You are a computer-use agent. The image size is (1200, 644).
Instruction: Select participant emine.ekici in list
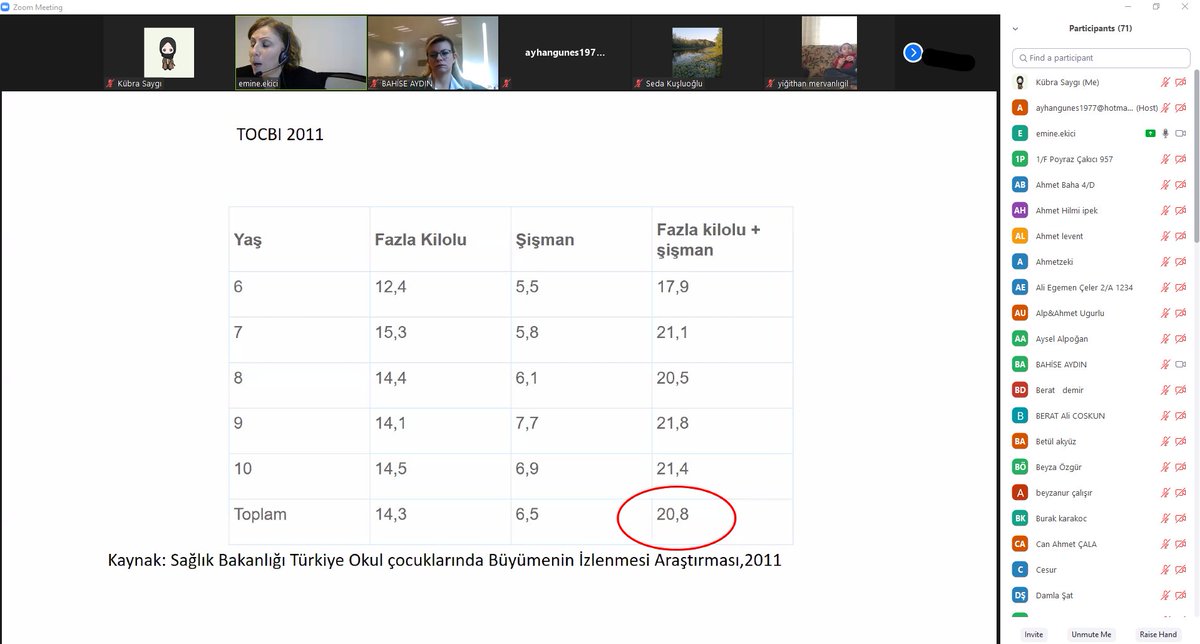coord(1100,133)
